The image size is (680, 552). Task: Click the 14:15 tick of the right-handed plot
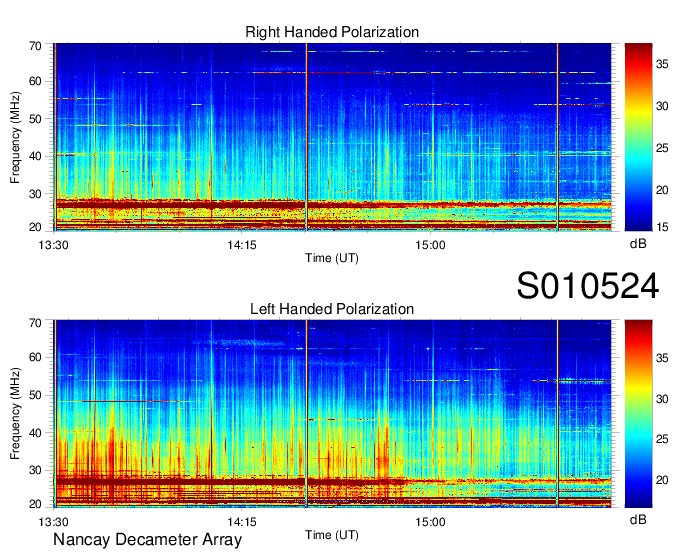tap(242, 245)
